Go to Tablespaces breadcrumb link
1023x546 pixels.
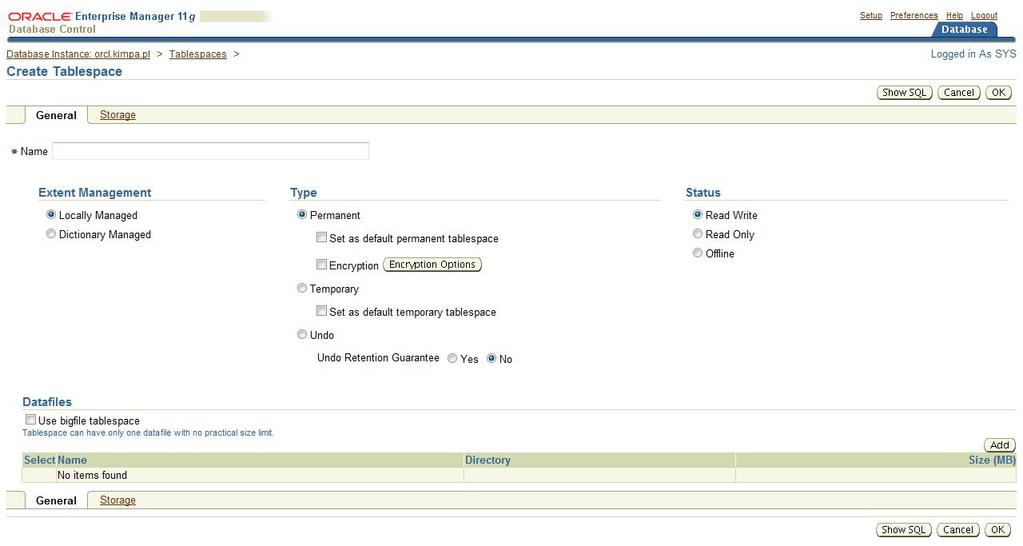(198, 54)
